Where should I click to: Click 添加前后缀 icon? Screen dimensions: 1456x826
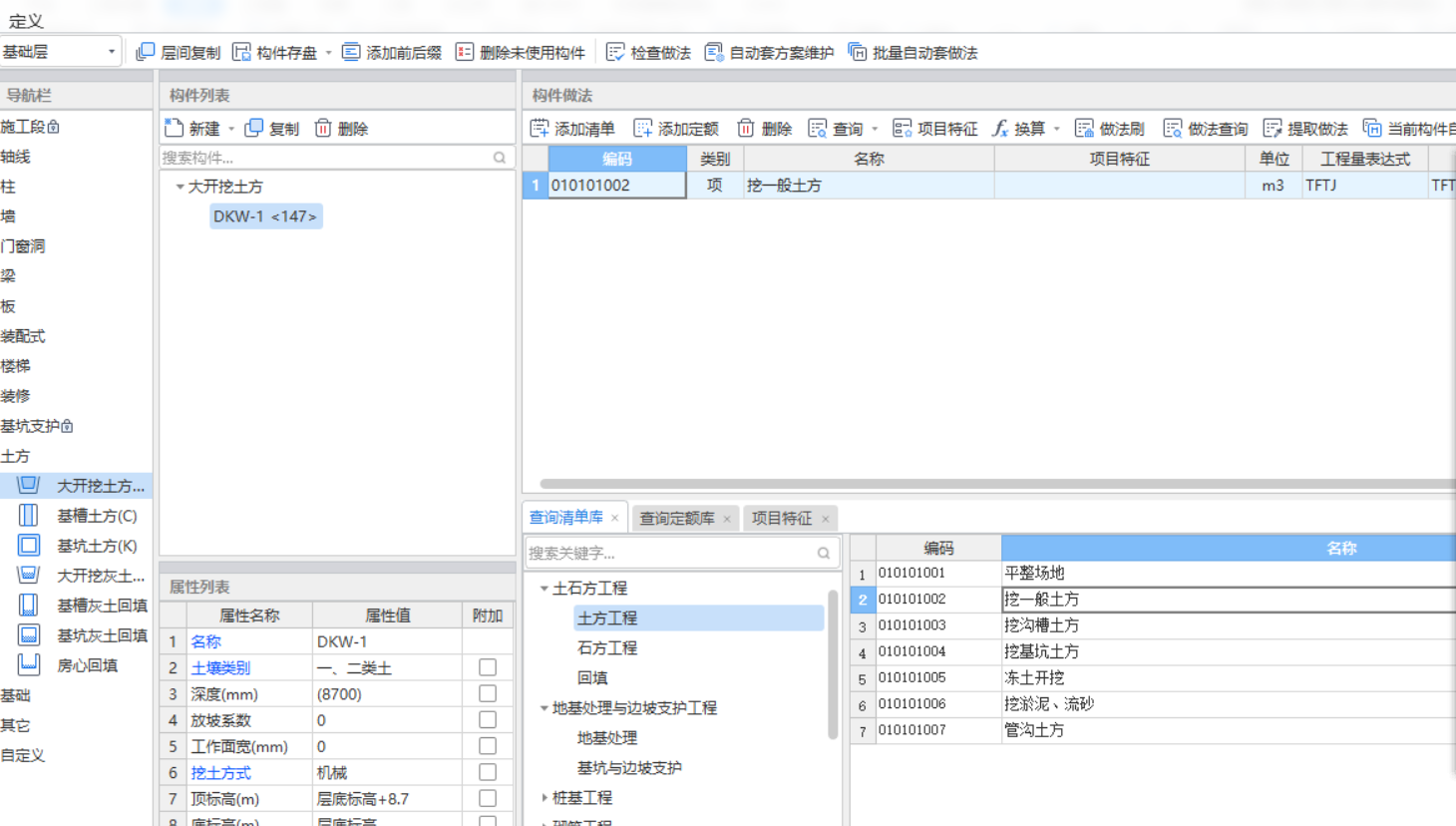[x=351, y=52]
